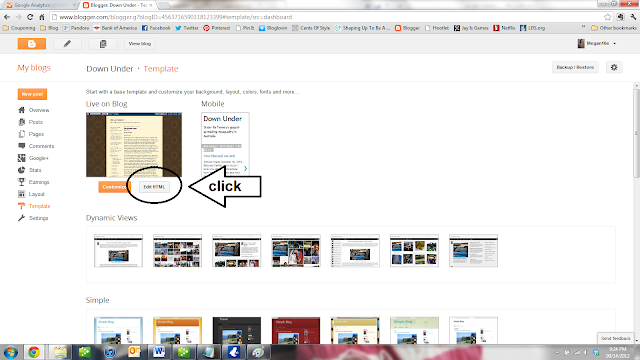This screenshot has width=640, height=360.
Task: Click the Google+ icon in sidebar
Action: pos(22,158)
